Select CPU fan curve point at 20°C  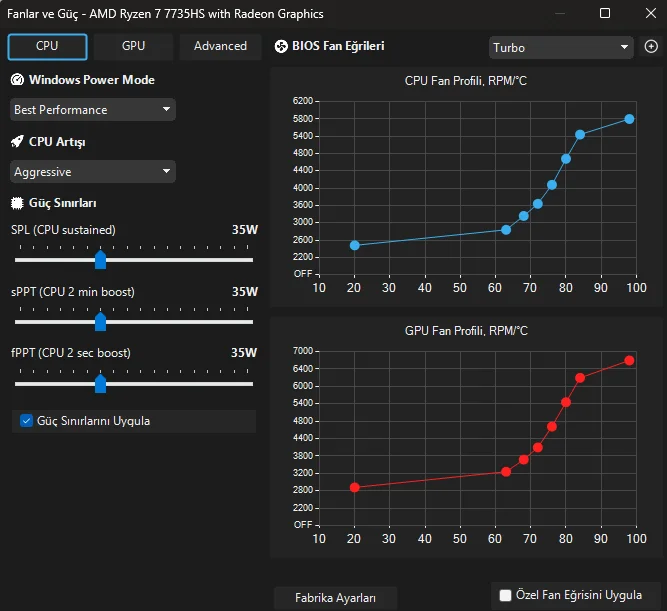354,245
